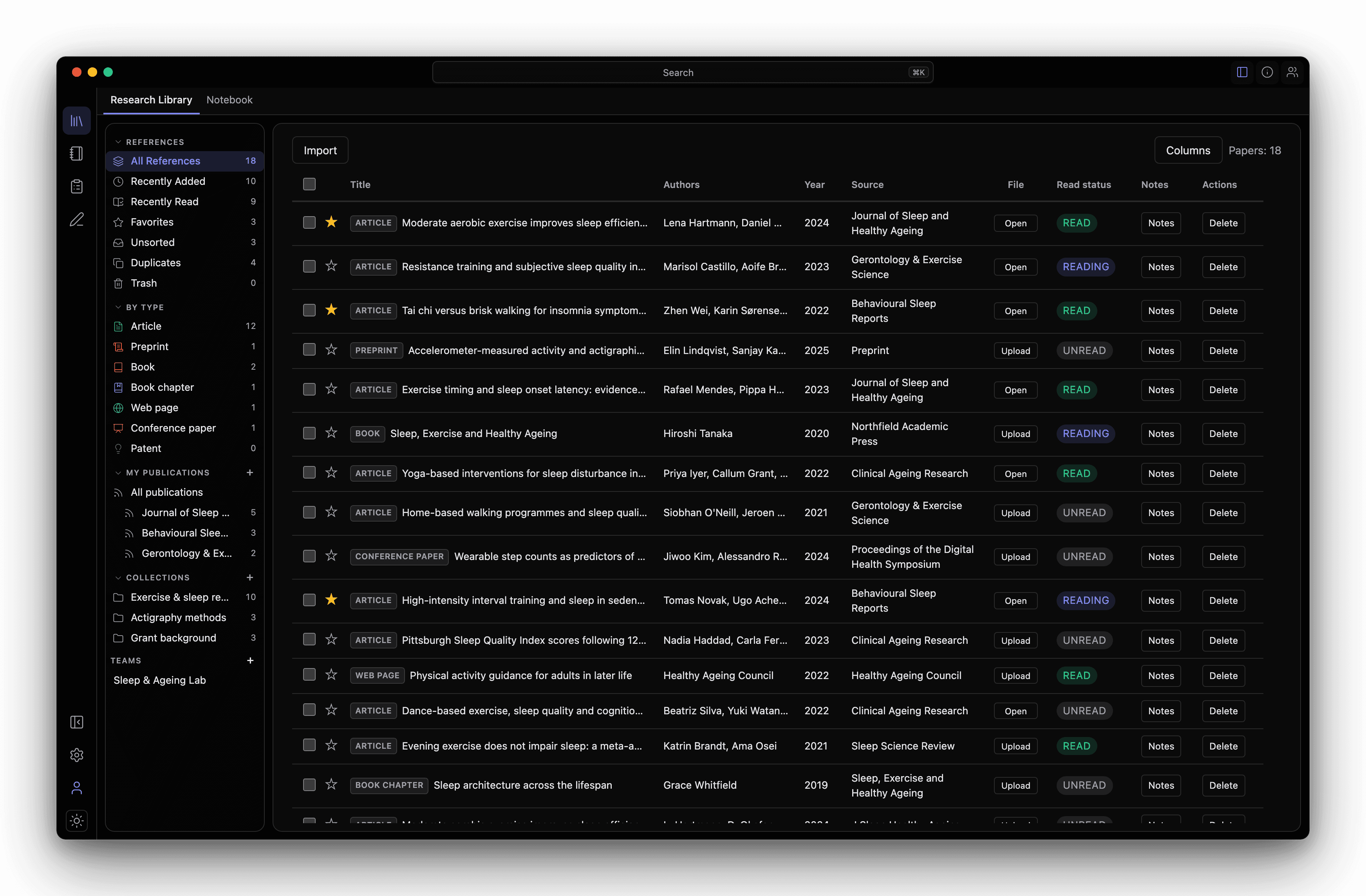1366x896 pixels.
Task: Toggle the panel layout icon in title bar
Action: pyautogui.click(x=1242, y=72)
